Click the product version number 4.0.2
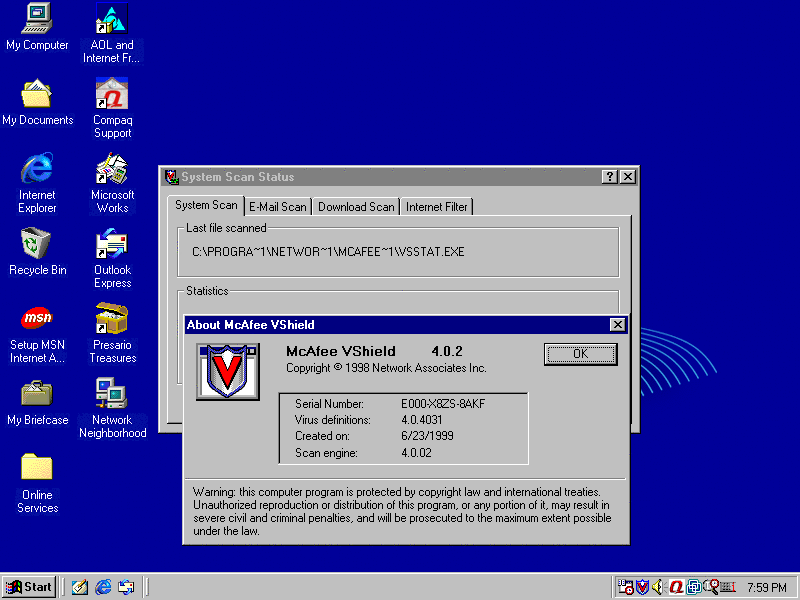Image resolution: width=800 pixels, height=600 pixels. click(x=447, y=351)
